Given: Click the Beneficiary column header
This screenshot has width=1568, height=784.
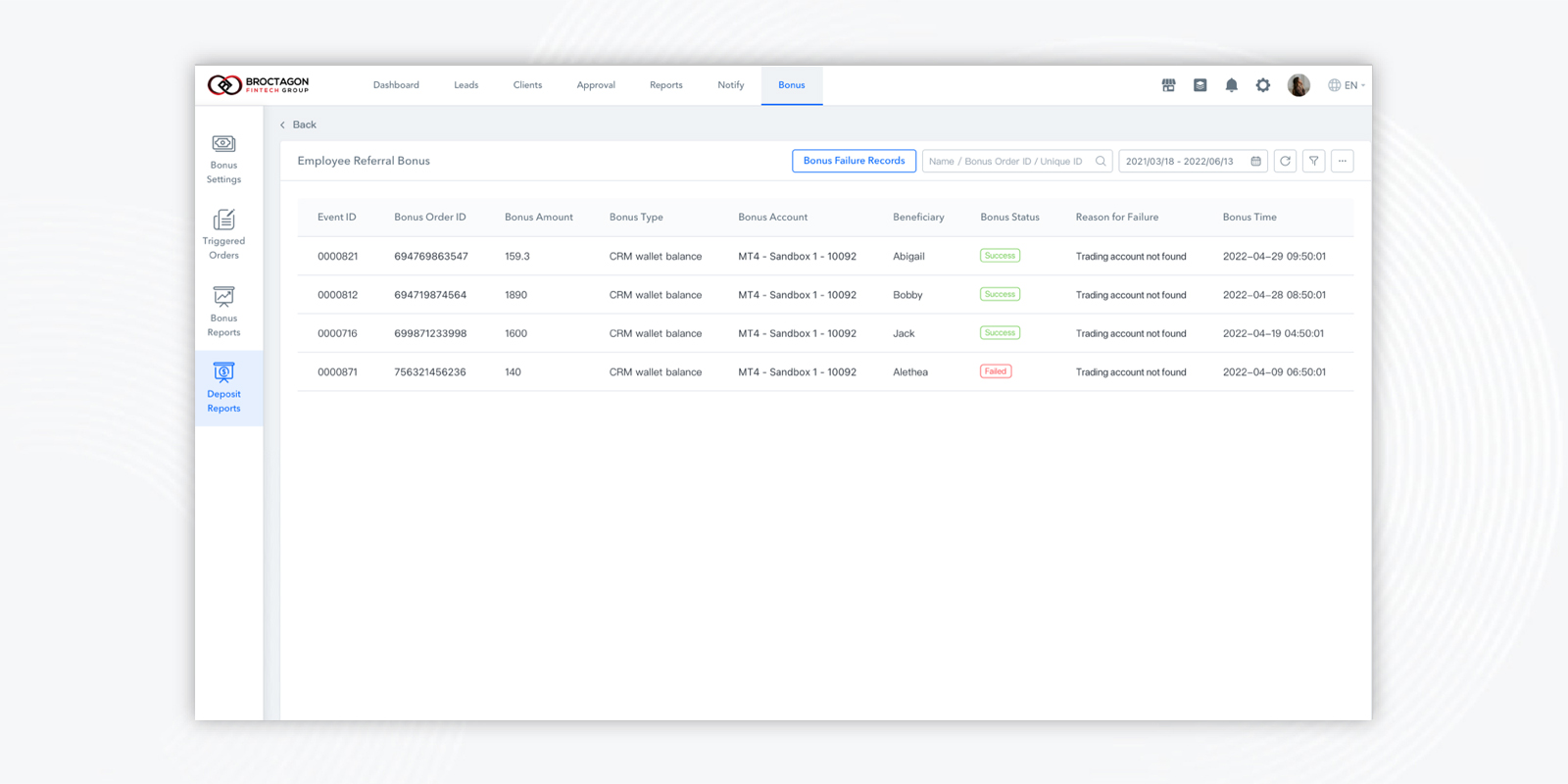Looking at the screenshot, I should [918, 218].
